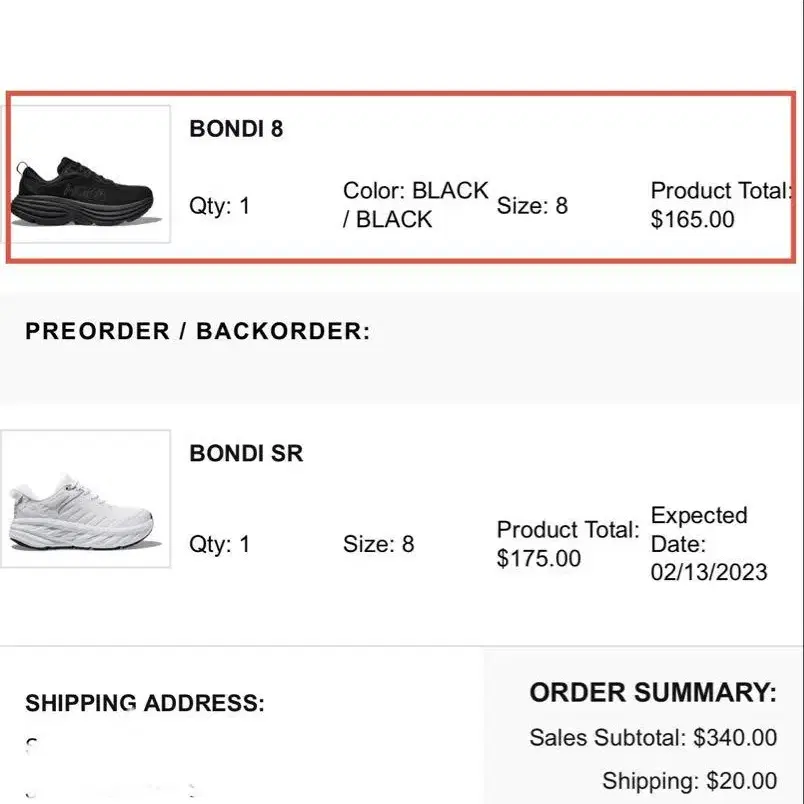
Task: Open the BONDI 8 product title
Action: (x=236, y=129)
